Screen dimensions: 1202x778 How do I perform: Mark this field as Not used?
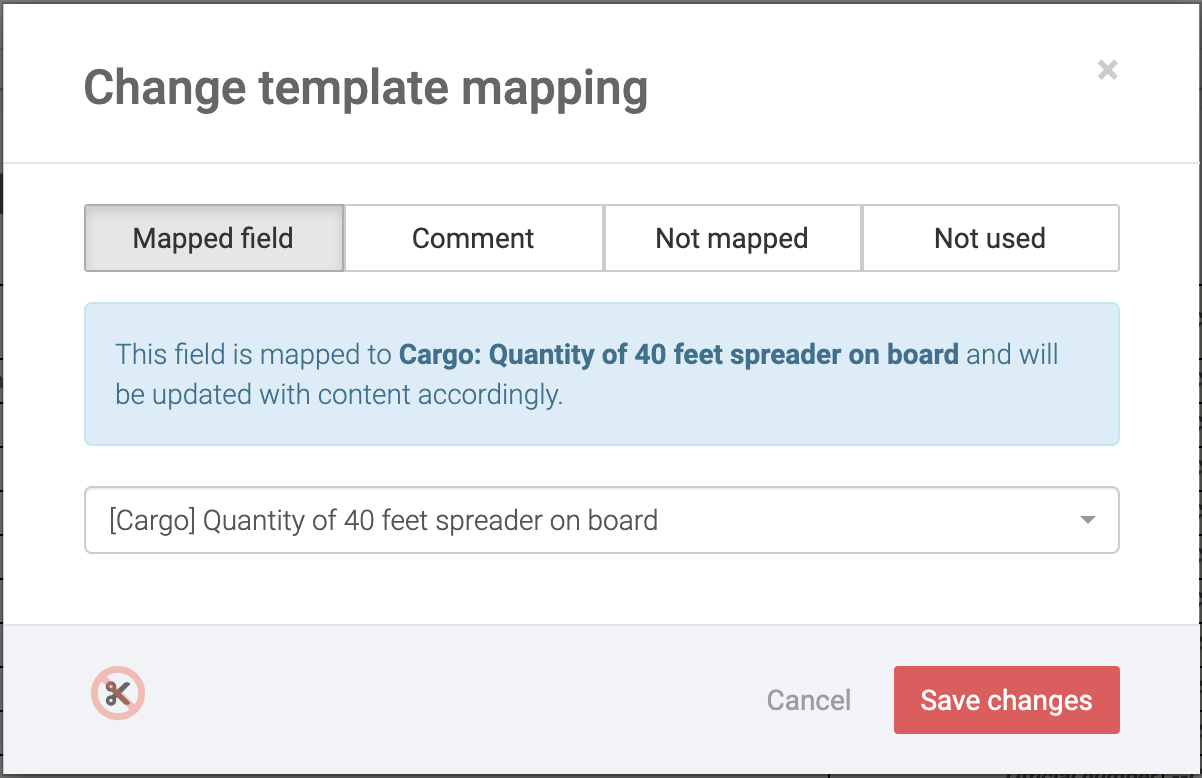click(989, 238)
